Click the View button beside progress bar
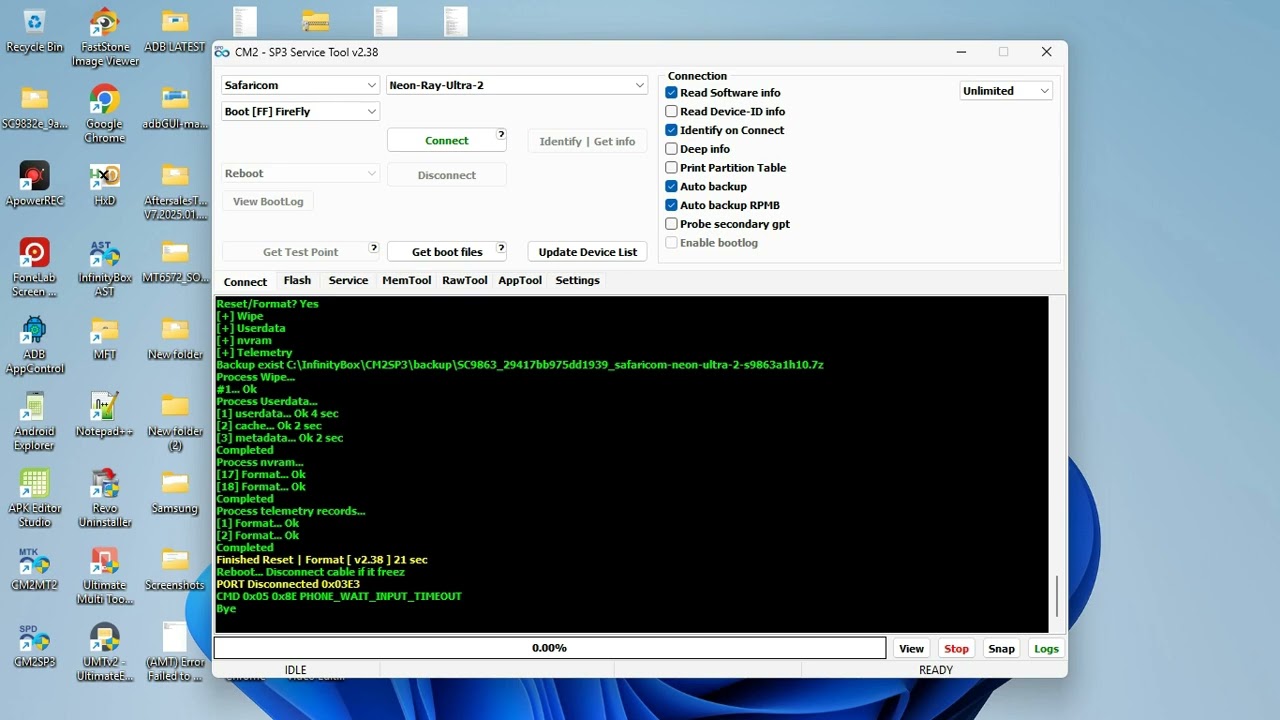The height and width of the screenshot is (720, 1280). coord(911,649)
